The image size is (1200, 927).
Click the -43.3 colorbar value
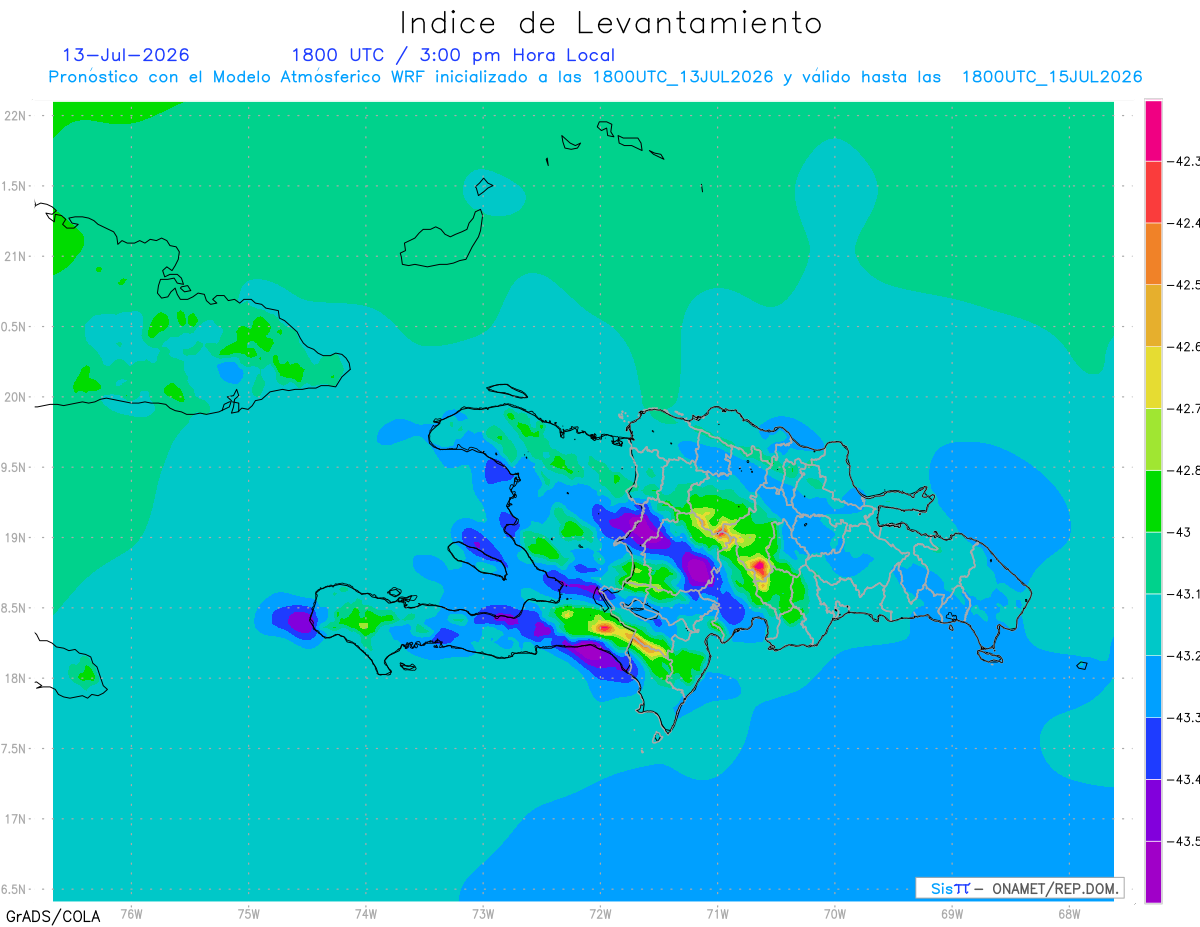(x=1184, y=718)
